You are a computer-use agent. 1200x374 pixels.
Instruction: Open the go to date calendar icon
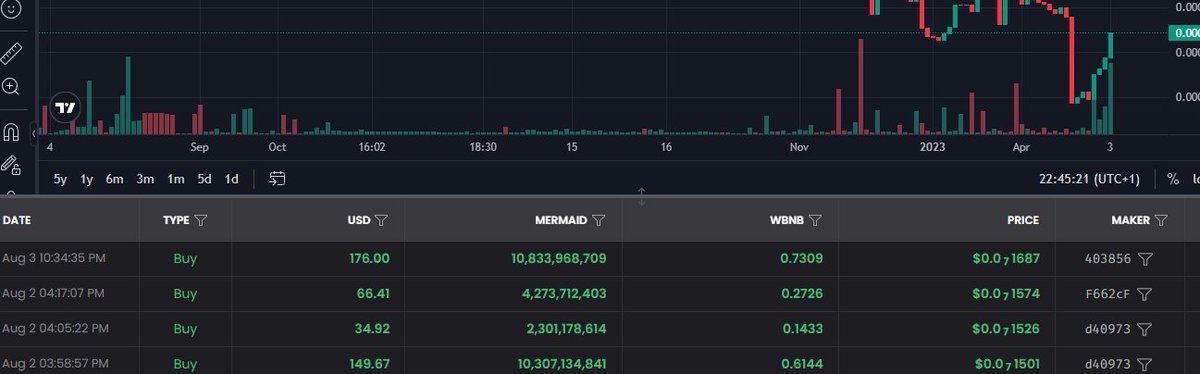coord(277,179)
